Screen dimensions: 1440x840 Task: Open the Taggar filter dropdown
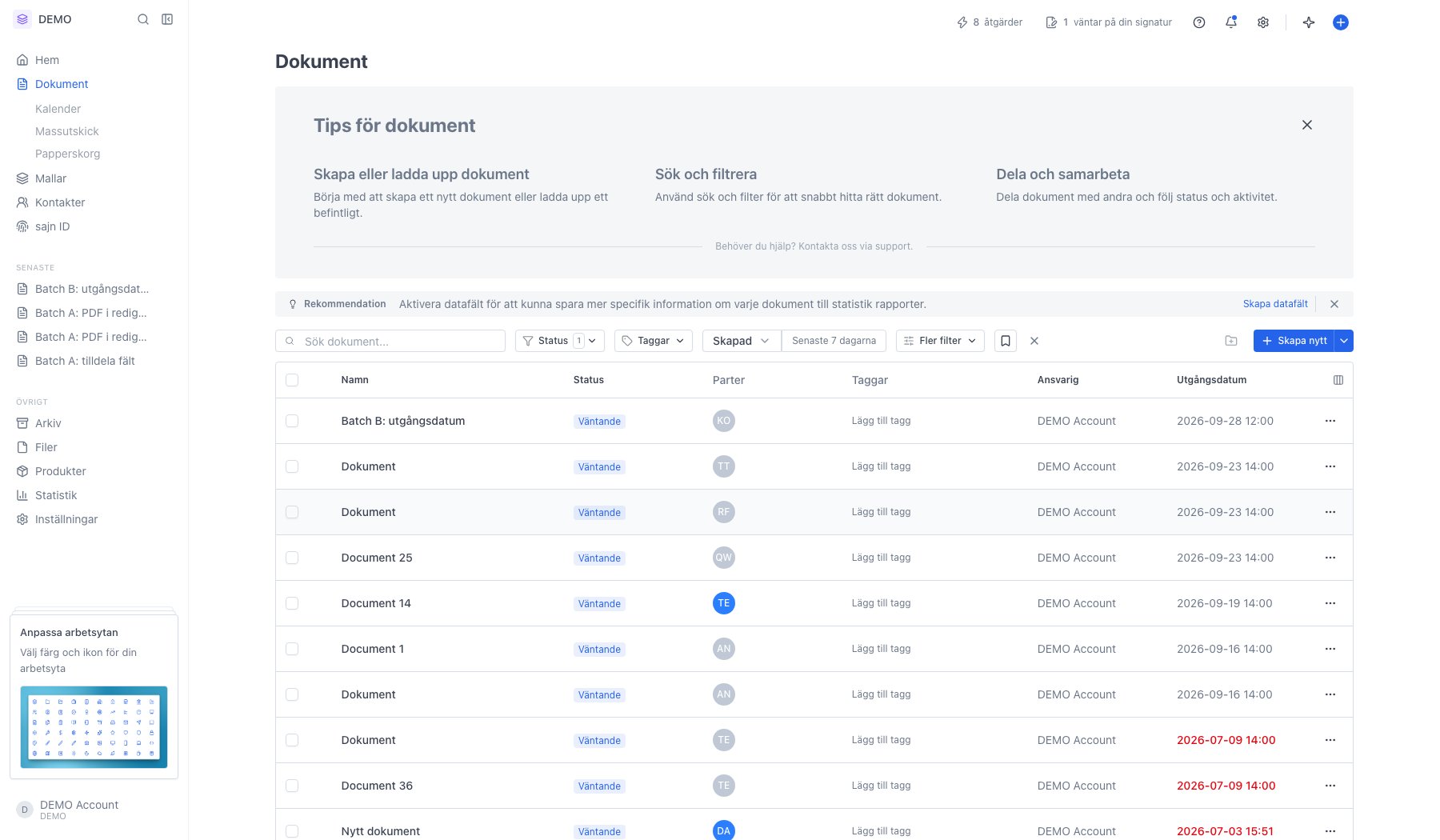(654, 341)
